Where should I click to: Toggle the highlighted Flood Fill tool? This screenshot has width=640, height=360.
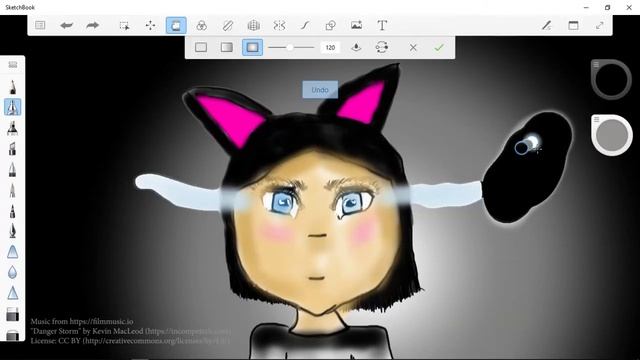176,25
